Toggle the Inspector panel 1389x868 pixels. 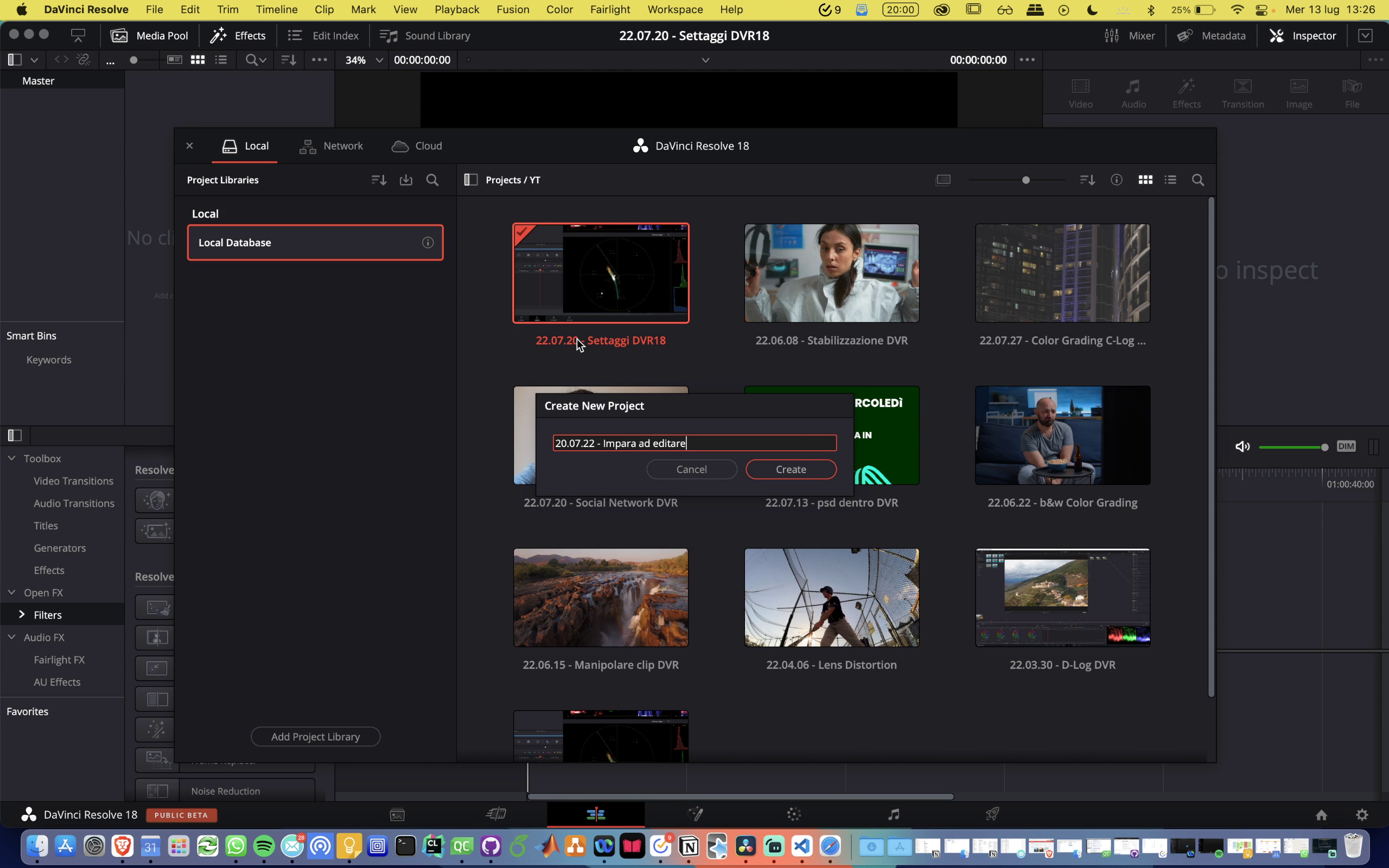pyautogui.click(x=1303, y=36)
